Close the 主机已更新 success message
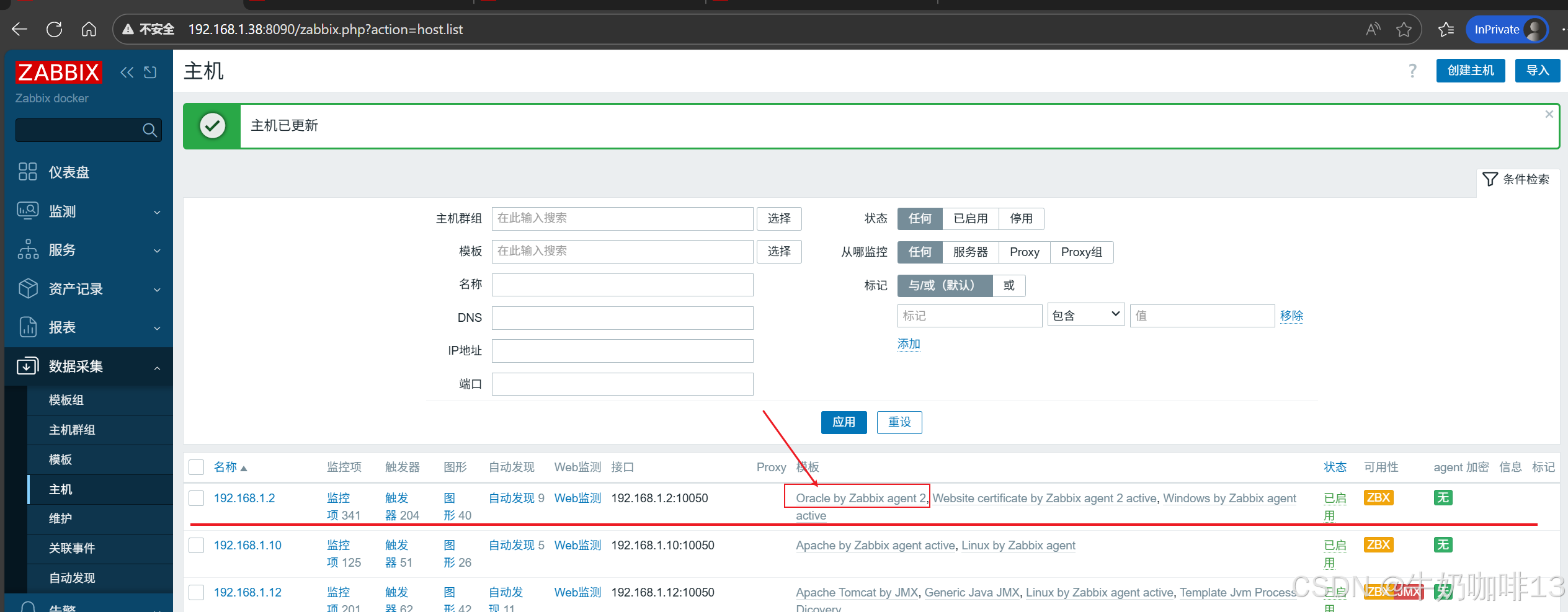1568x612 pixels. tap(1549, 114)
